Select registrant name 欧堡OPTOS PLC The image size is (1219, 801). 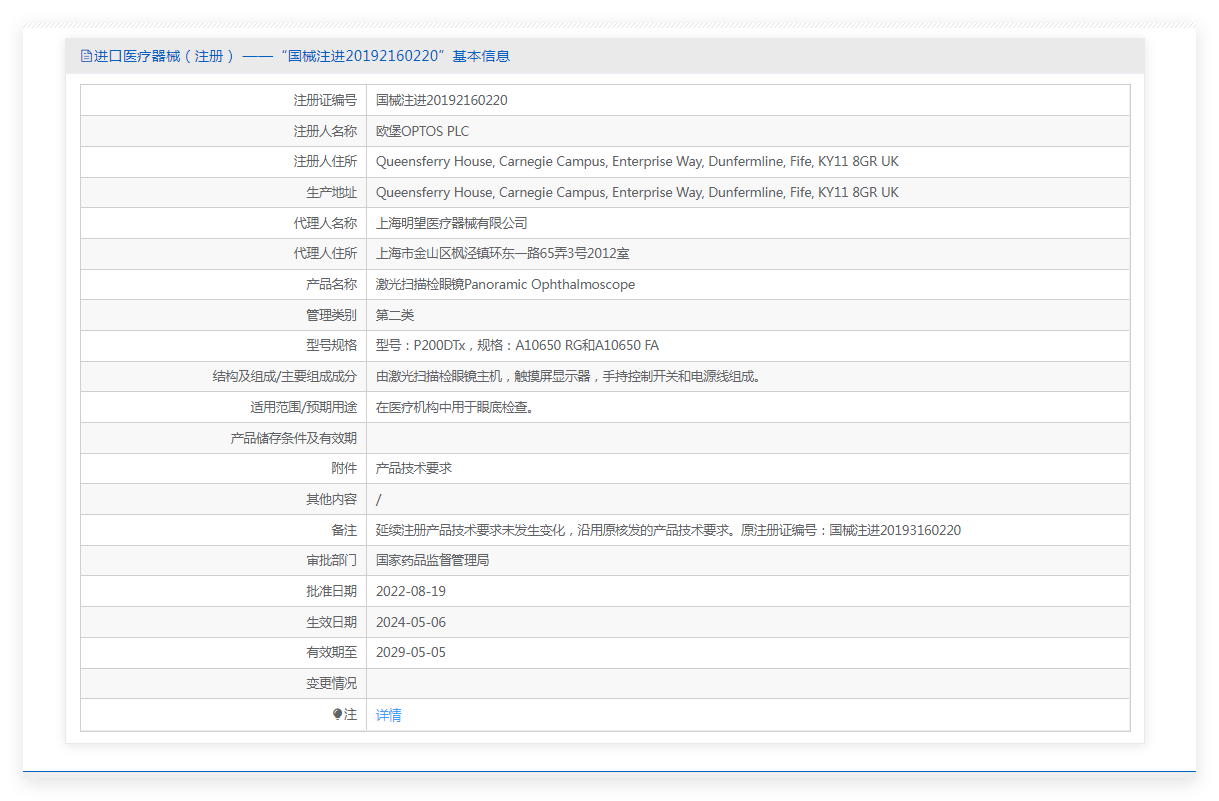[422, 131]
